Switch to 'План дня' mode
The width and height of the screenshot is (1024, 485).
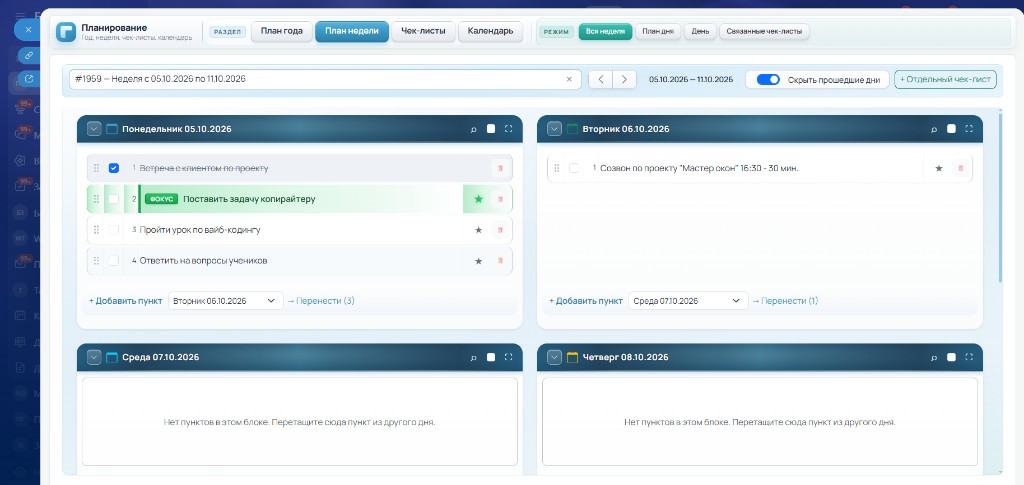tap(658, 31)
